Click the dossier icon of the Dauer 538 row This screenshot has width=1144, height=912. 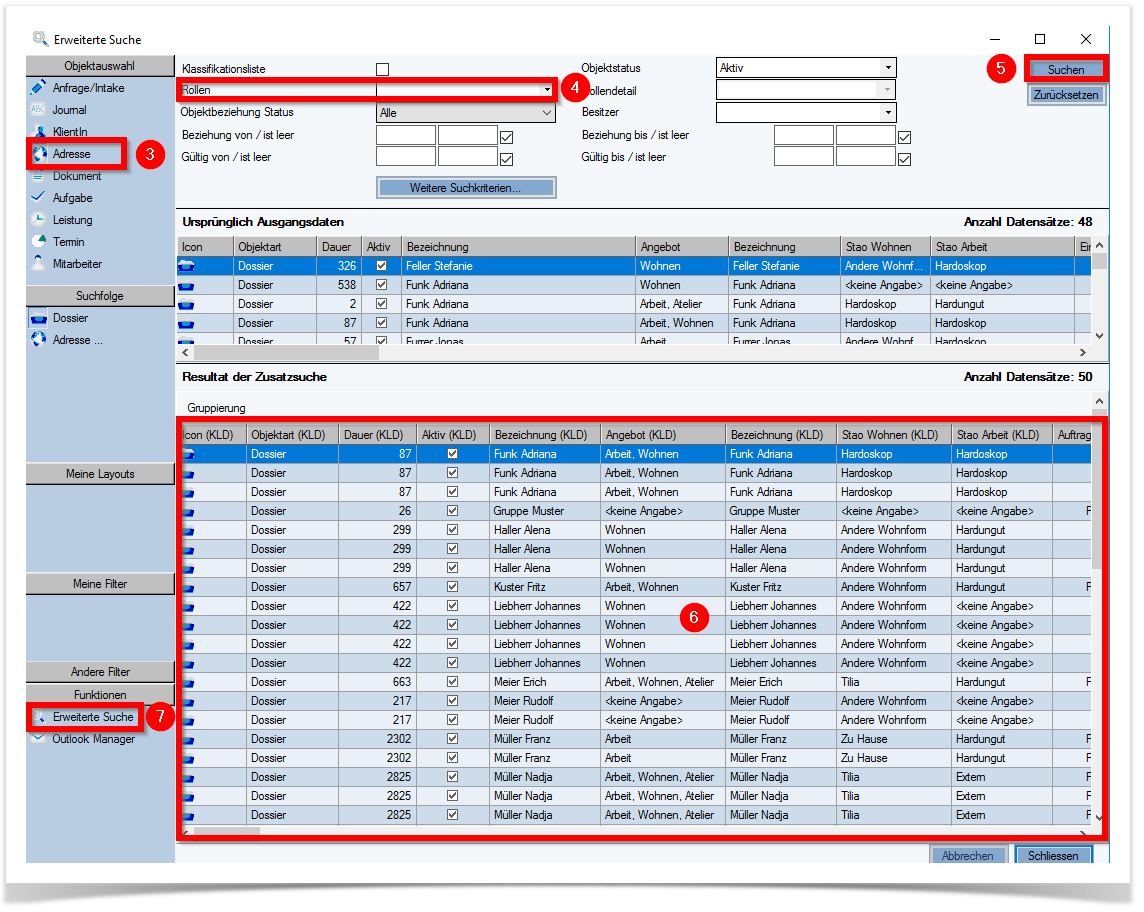click(x=186, y=285)
